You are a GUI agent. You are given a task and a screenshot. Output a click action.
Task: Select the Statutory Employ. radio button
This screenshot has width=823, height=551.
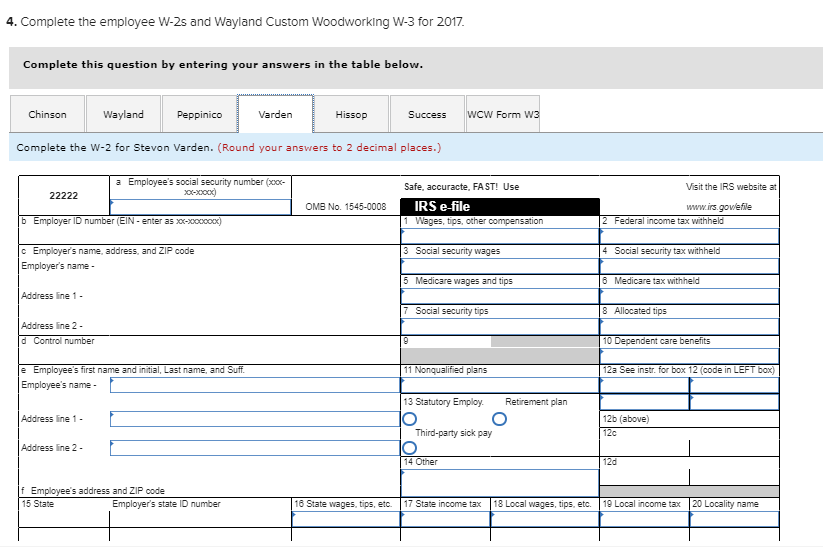(x=409, y=419)
